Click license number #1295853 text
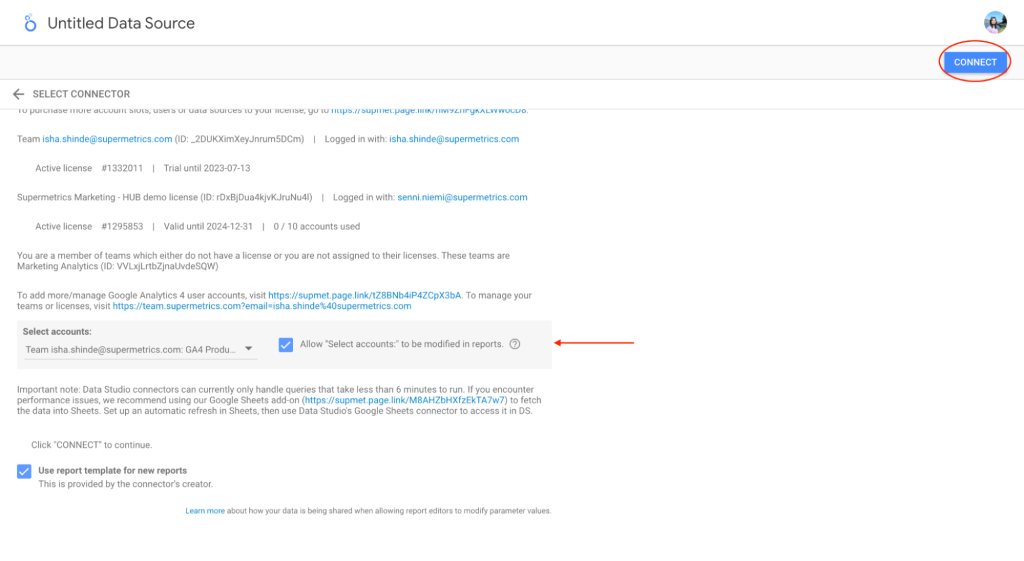1024x561 pixels. pyautogui.click(x=122, y=227)
